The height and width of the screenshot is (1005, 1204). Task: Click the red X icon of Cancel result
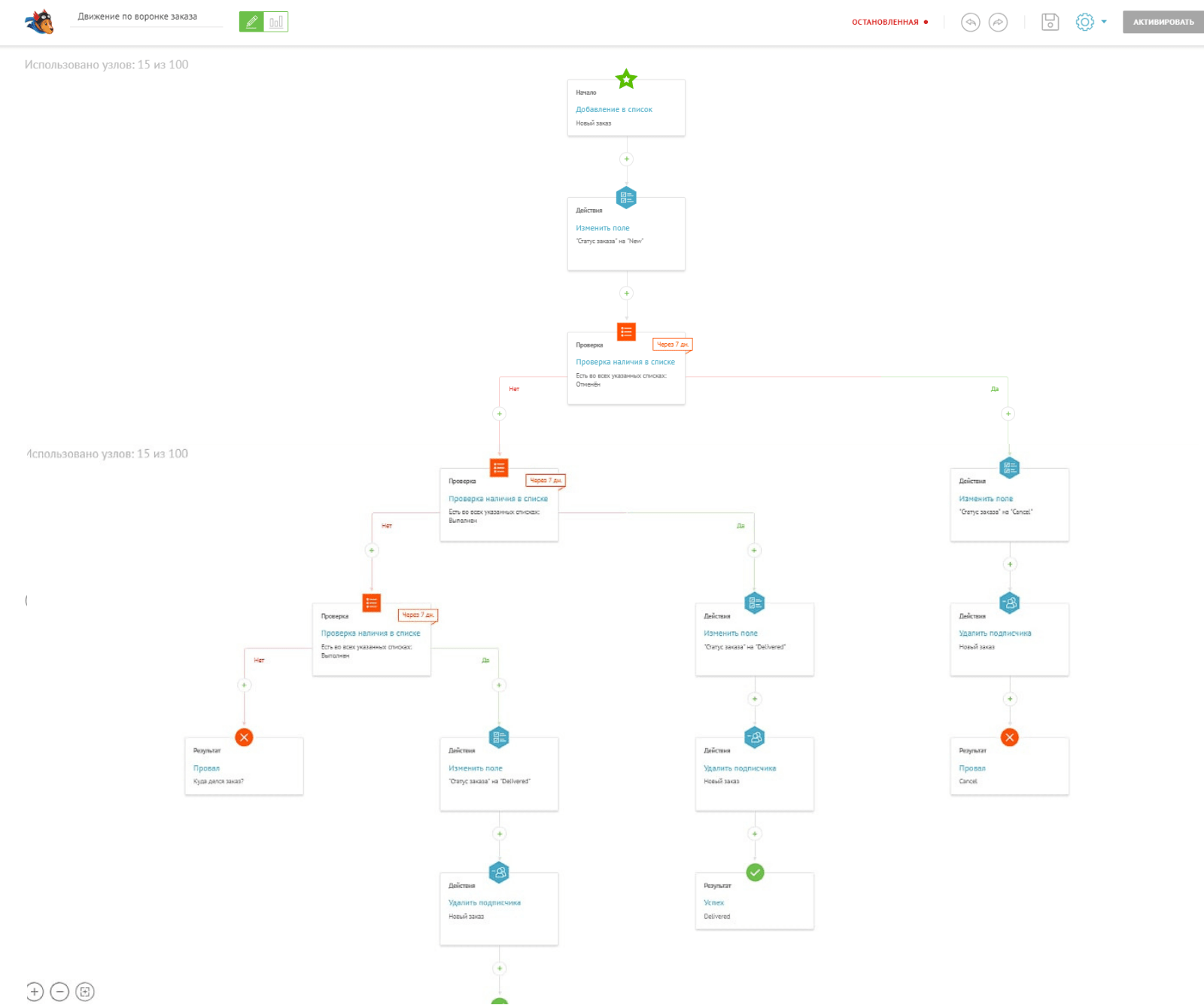pos(1010,737)
